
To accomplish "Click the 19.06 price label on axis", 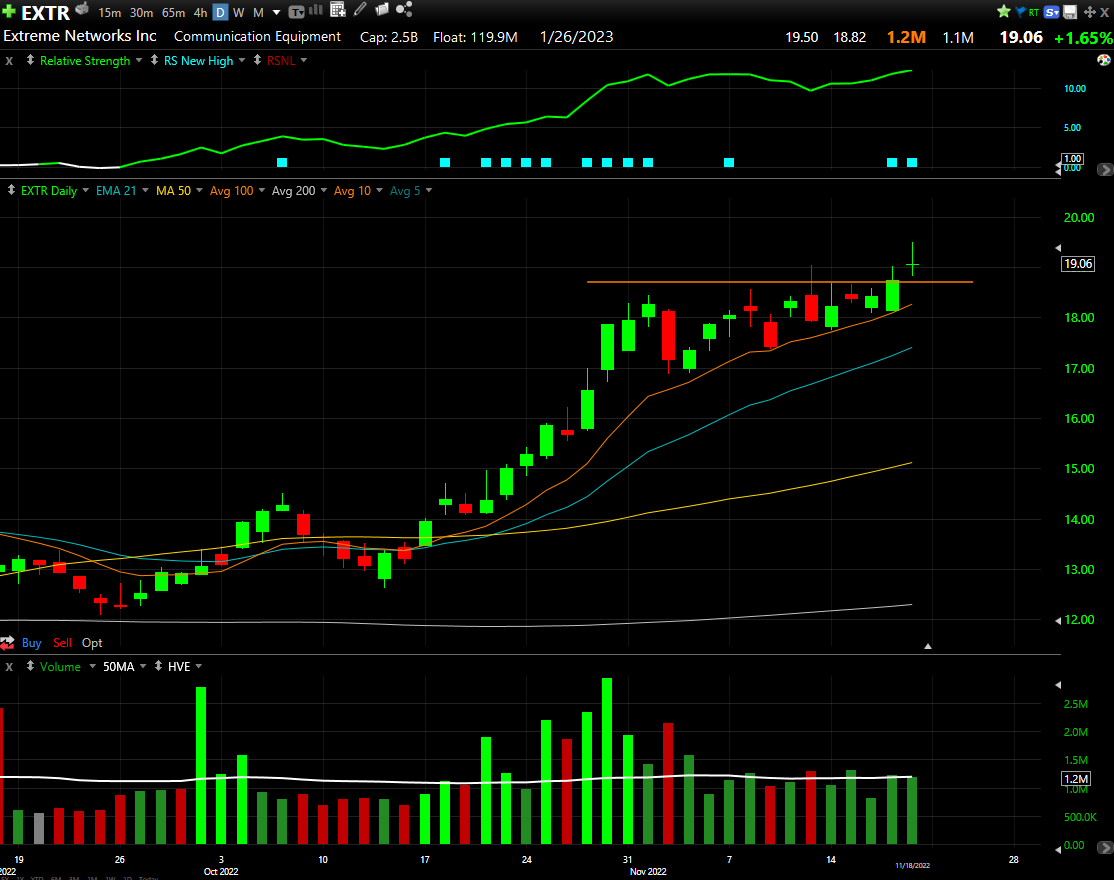I will click(1078, 264).
